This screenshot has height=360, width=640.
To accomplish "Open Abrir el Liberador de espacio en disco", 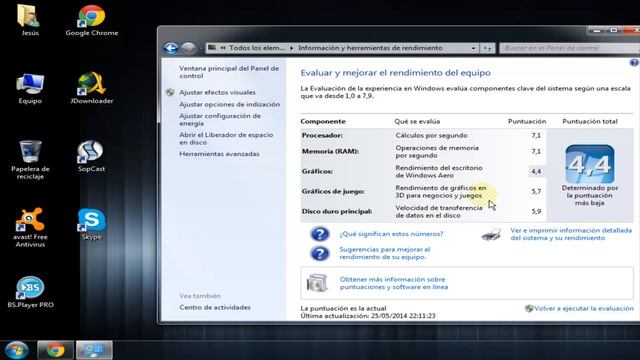I will (x=226, y=139).
